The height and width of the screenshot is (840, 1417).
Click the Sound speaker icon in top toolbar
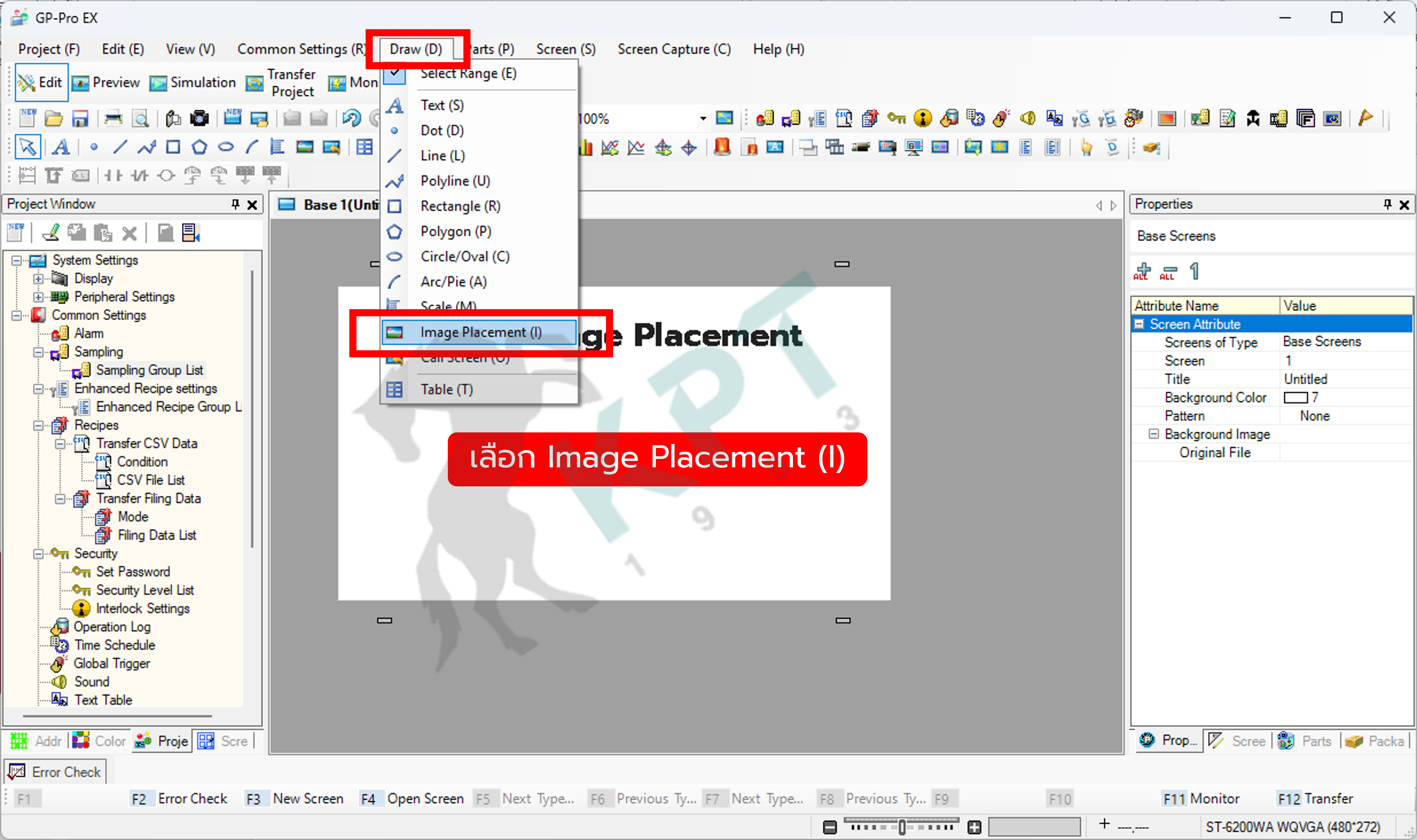pos(1028,118)
